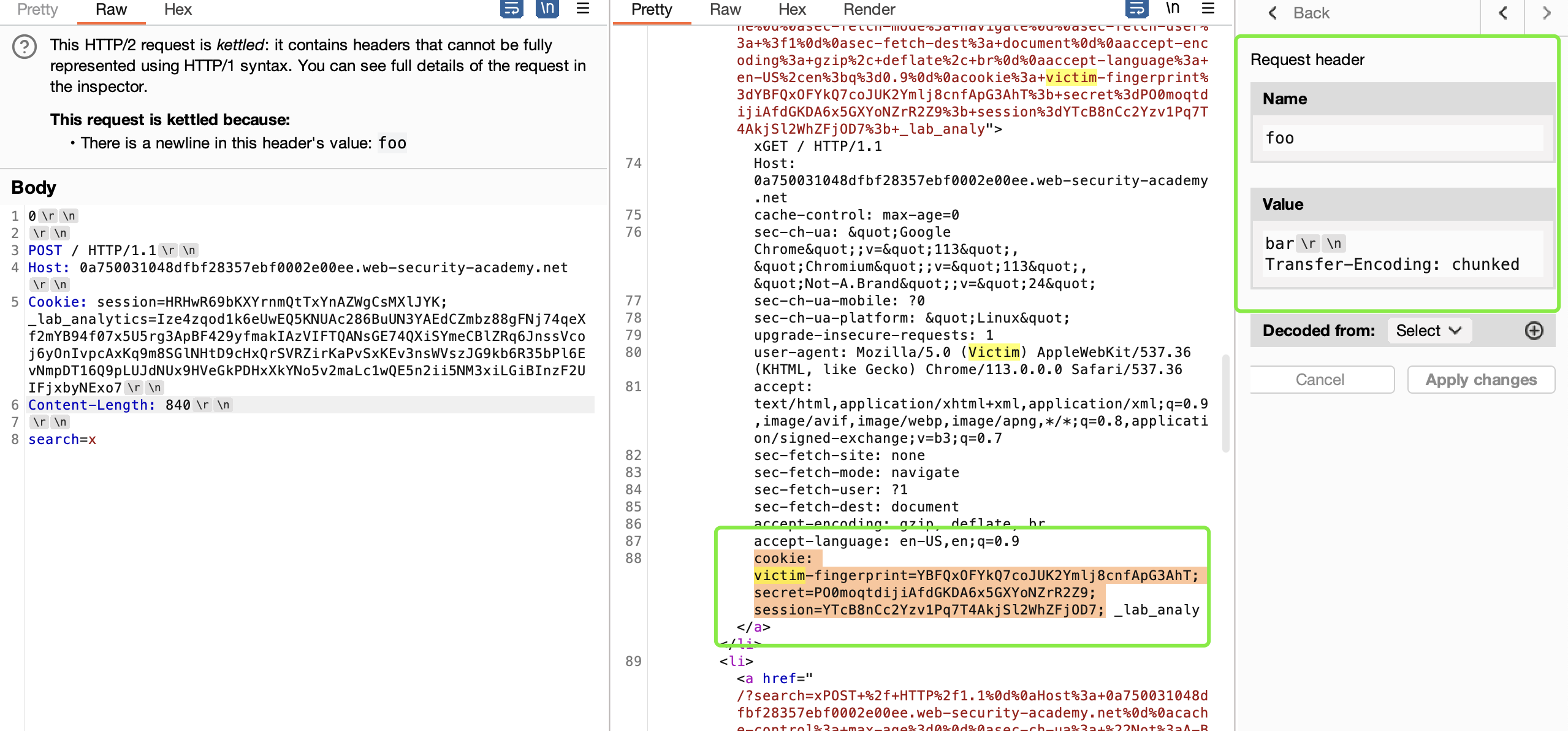
Task: Cancel the header edit
Action: click(x=1320, y=380)
